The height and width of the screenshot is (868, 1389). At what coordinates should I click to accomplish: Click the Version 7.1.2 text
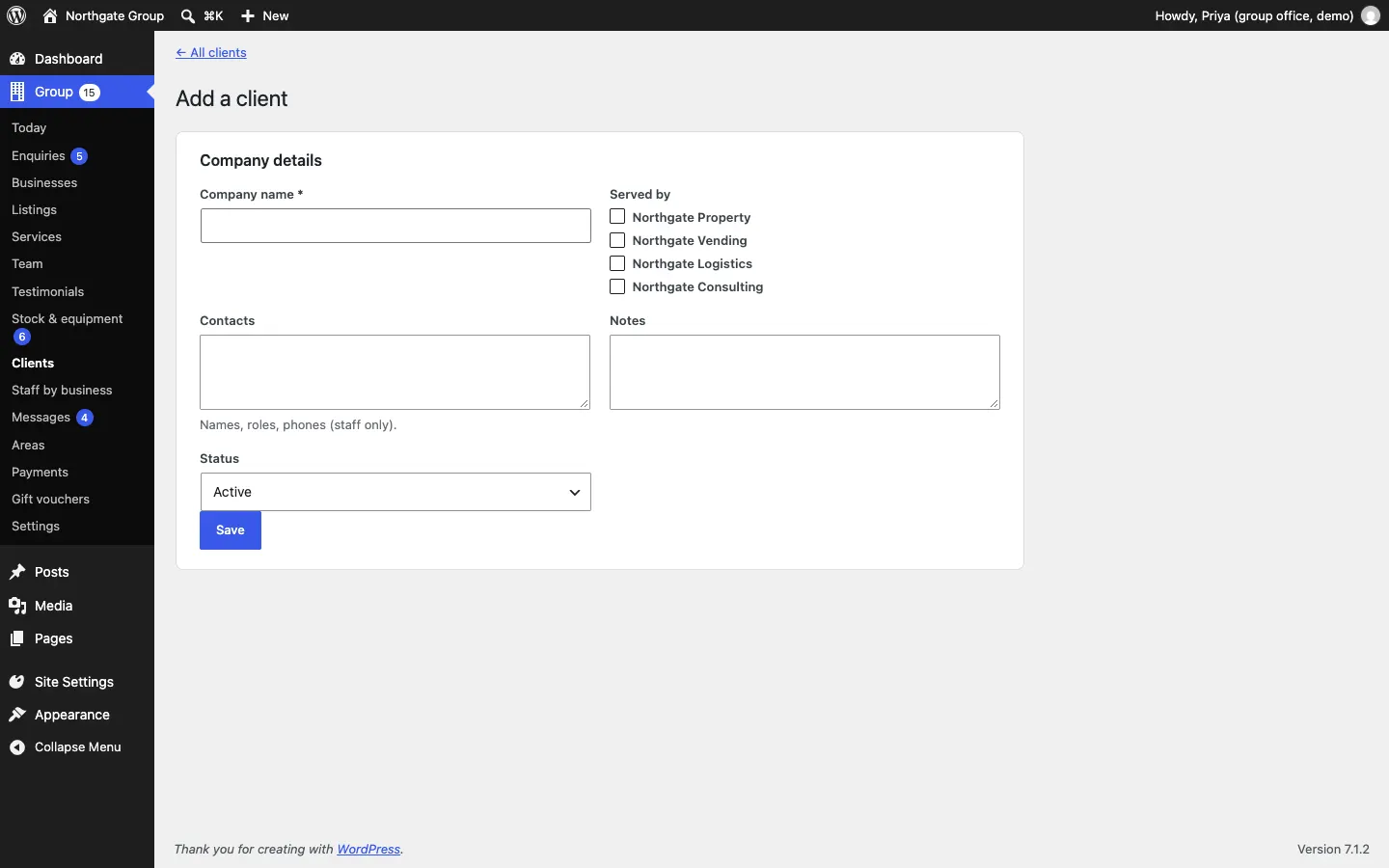pyautogui.click(x=1334, y=850)
